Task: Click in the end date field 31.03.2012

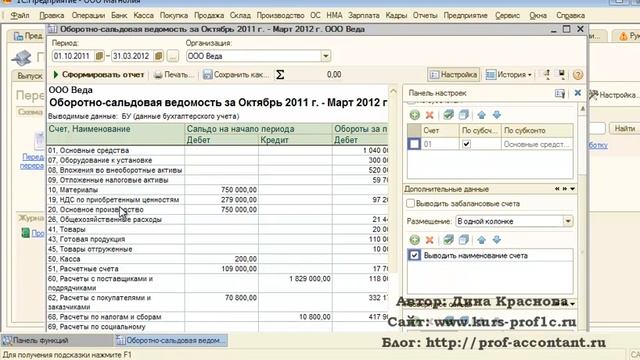Action: click(x=132, y=56)
